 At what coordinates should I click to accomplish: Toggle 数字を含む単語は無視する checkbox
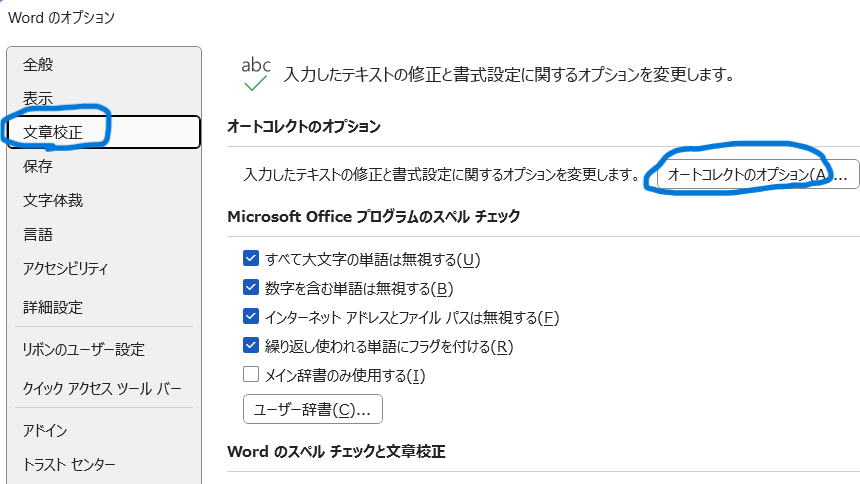[251, 288]
